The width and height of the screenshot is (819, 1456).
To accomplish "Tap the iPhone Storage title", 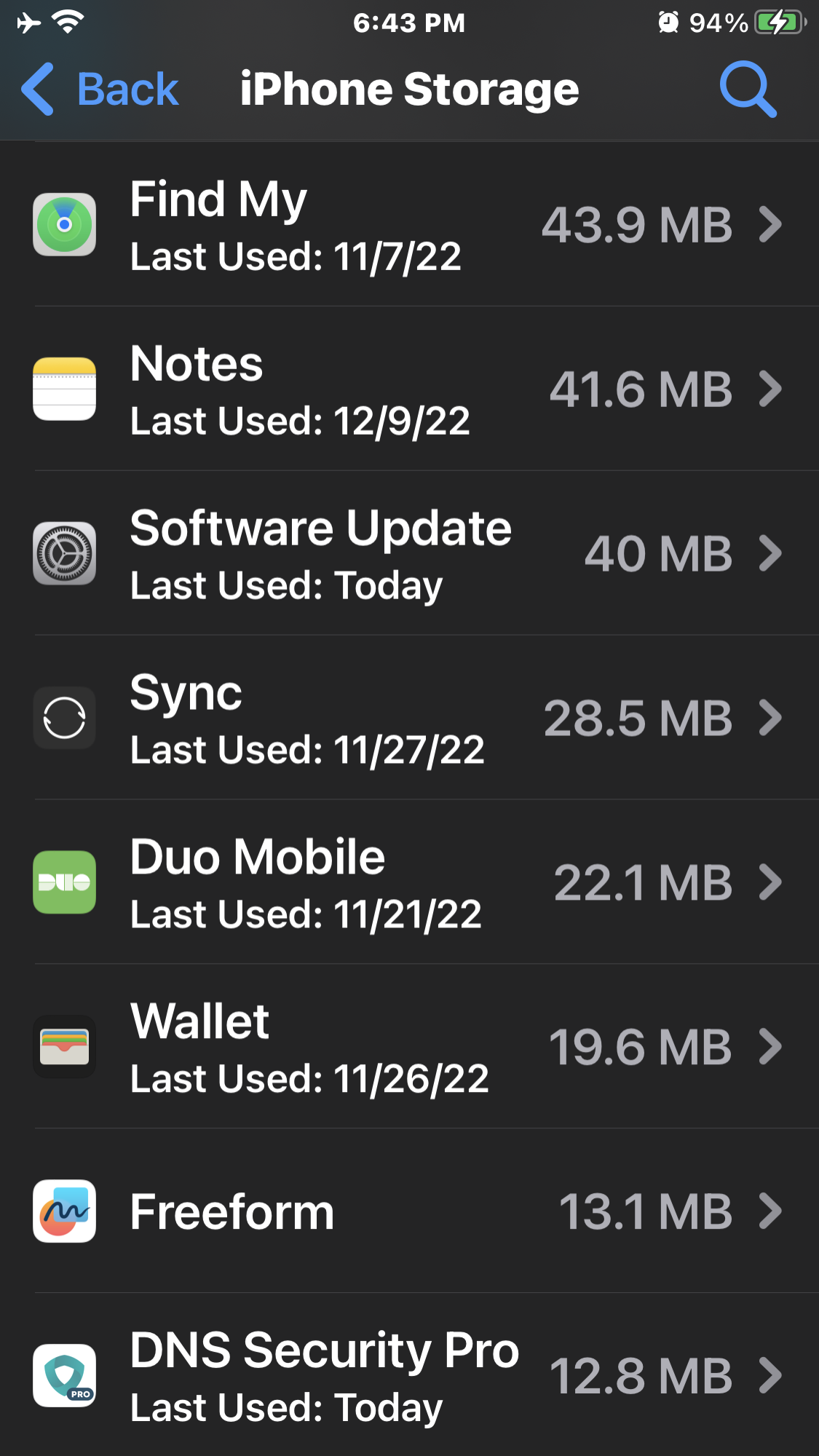I will (x=409, y=90).
